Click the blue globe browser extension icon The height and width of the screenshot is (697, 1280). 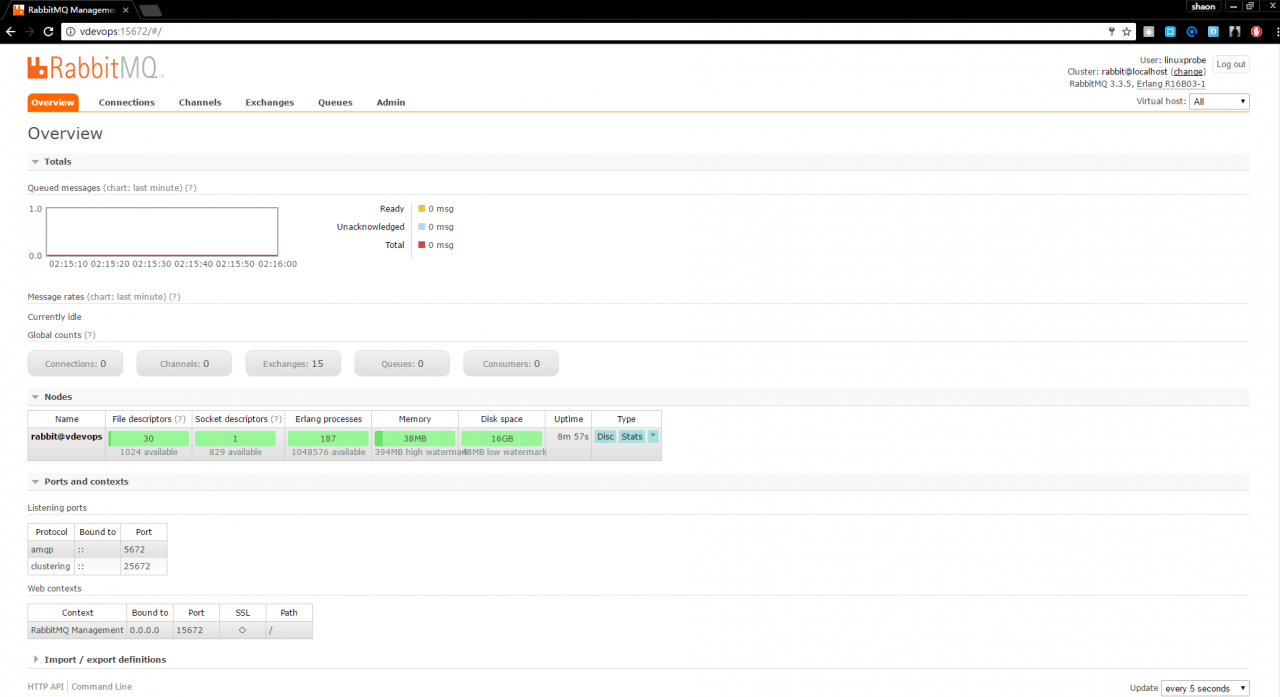(x=1190, y=31)
